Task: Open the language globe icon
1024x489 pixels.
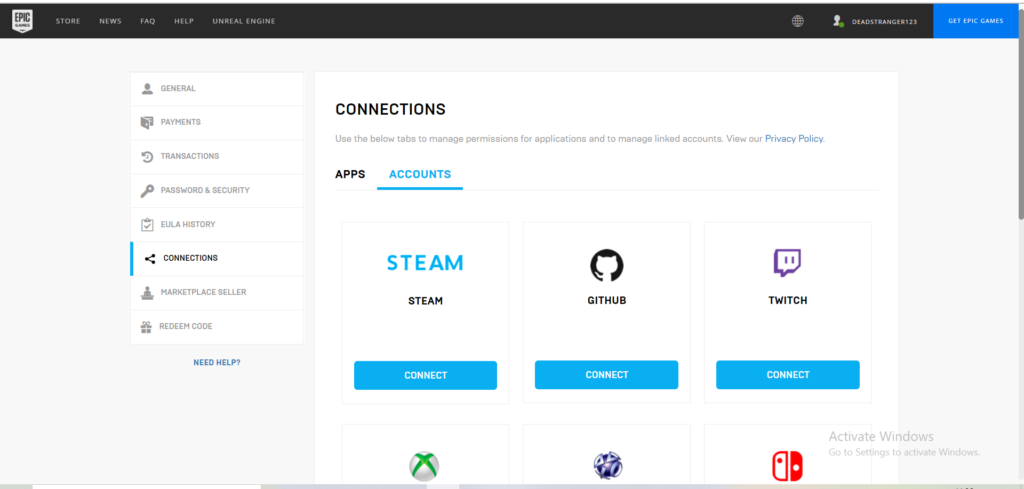Action: (797, 21)
